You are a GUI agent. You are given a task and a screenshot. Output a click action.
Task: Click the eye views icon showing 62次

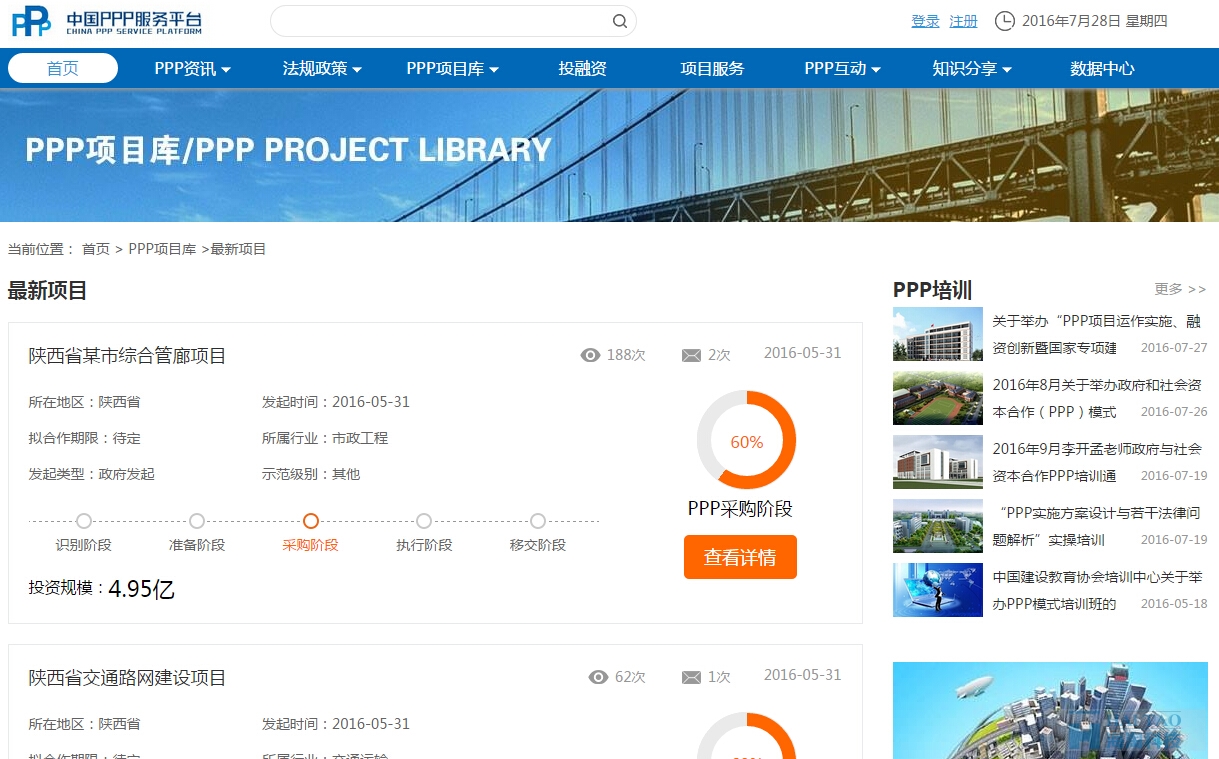(599, 677)
